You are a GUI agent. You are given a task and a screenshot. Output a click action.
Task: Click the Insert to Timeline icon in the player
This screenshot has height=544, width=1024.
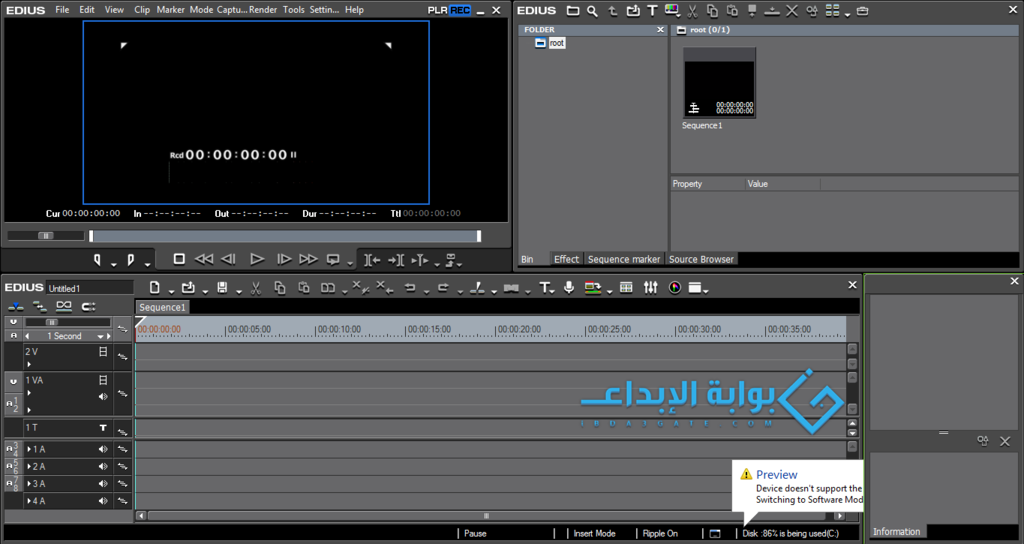(x=372, y=260)
